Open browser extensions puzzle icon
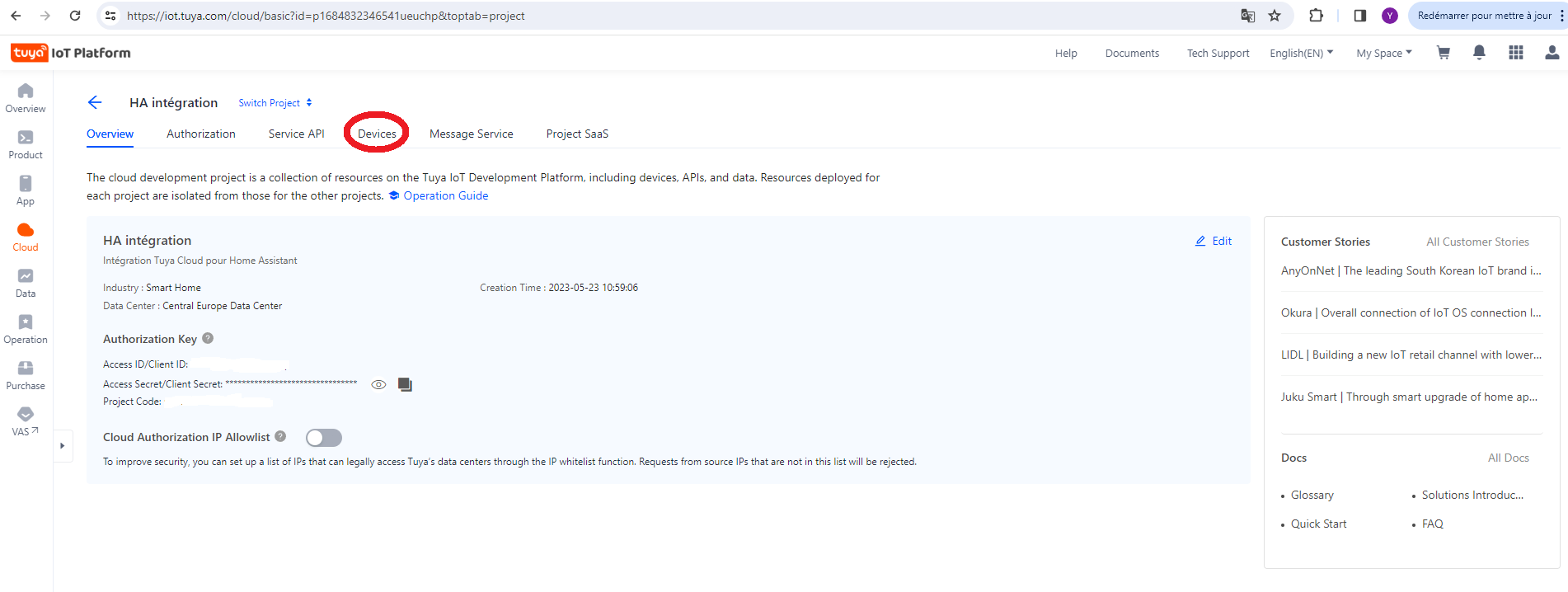Image resolution: width=1568 pixels, height=592 pixels. 1317,16
